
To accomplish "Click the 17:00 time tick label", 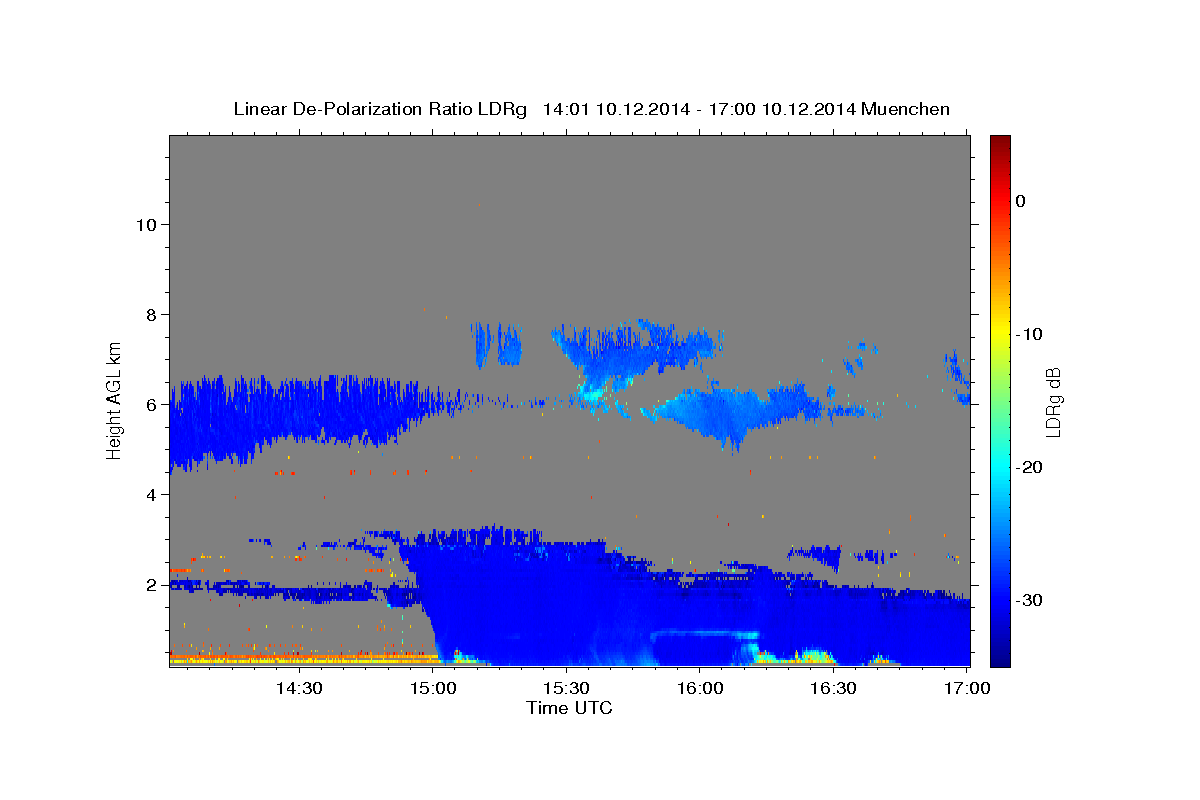I will pyautogui.click(x=968, y=689).
